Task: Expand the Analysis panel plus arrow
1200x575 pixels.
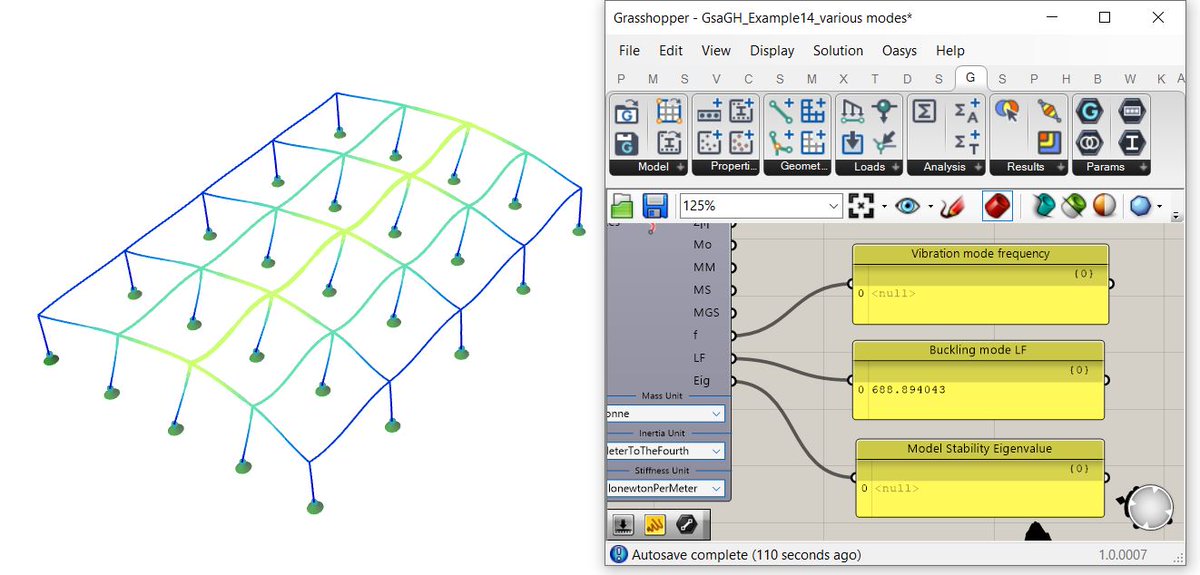Action: point(977,167)
